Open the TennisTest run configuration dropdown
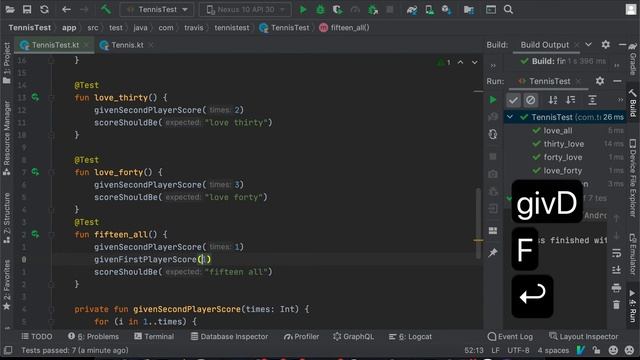The height and width of the screenshot is (360, 640). click(x=157, y=9)
